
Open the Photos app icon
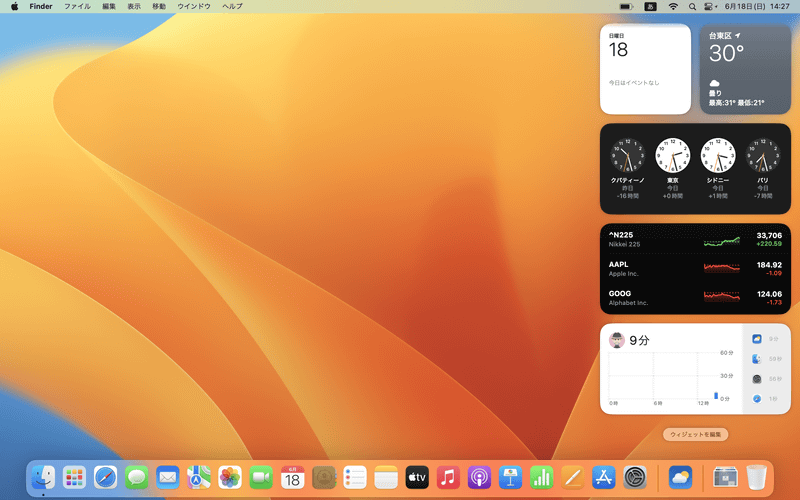[230, 478]
